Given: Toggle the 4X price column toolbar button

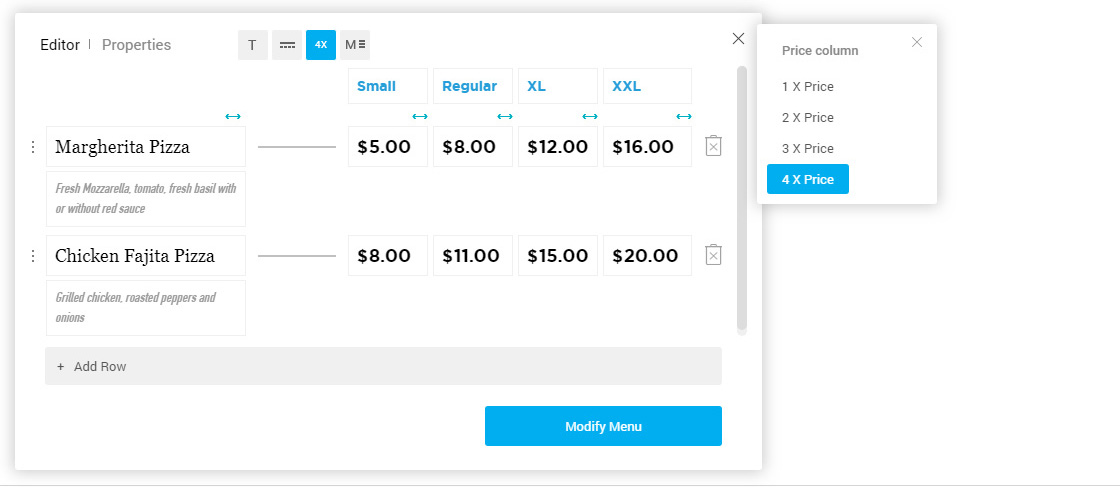Looking at the screenshot, I should [x=321, y=45].
